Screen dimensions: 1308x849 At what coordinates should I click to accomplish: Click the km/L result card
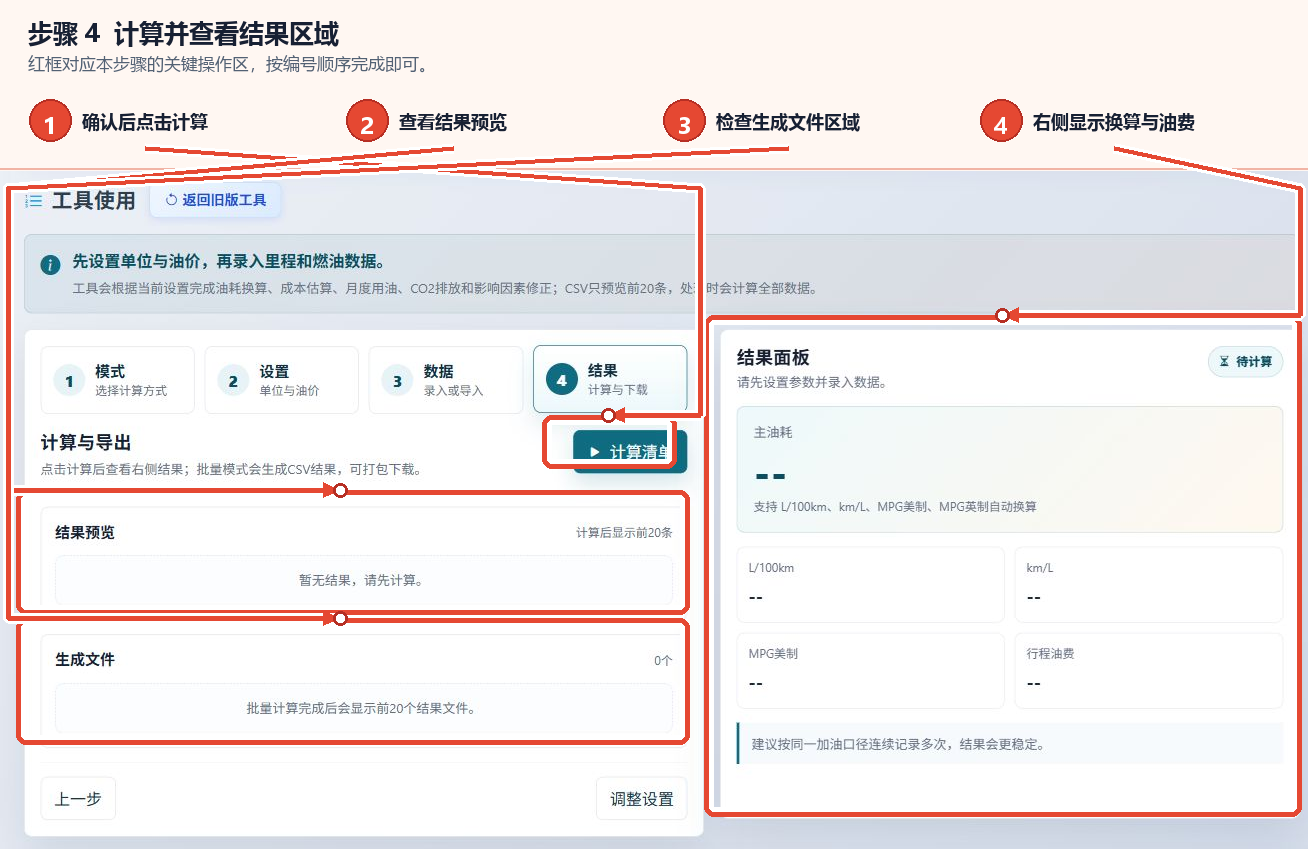1149,585
